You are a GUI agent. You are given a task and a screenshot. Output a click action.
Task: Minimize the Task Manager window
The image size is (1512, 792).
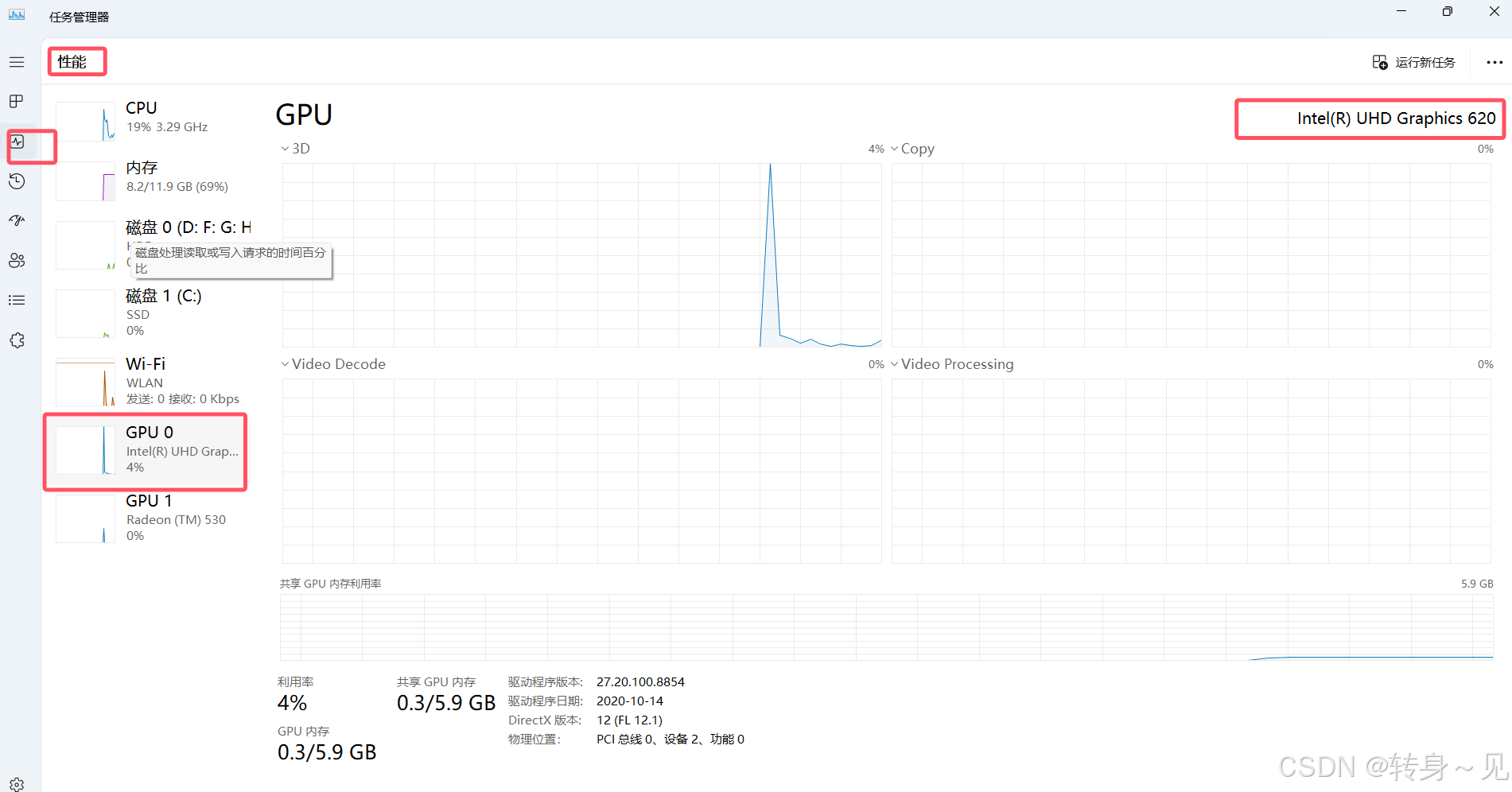coord(1401,11)
